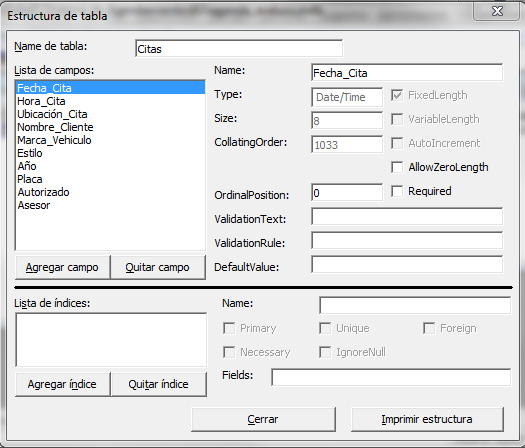This screenshot has height=448, width=525.
Task: Click Quitar índice button
Action: tap(158, 384)
